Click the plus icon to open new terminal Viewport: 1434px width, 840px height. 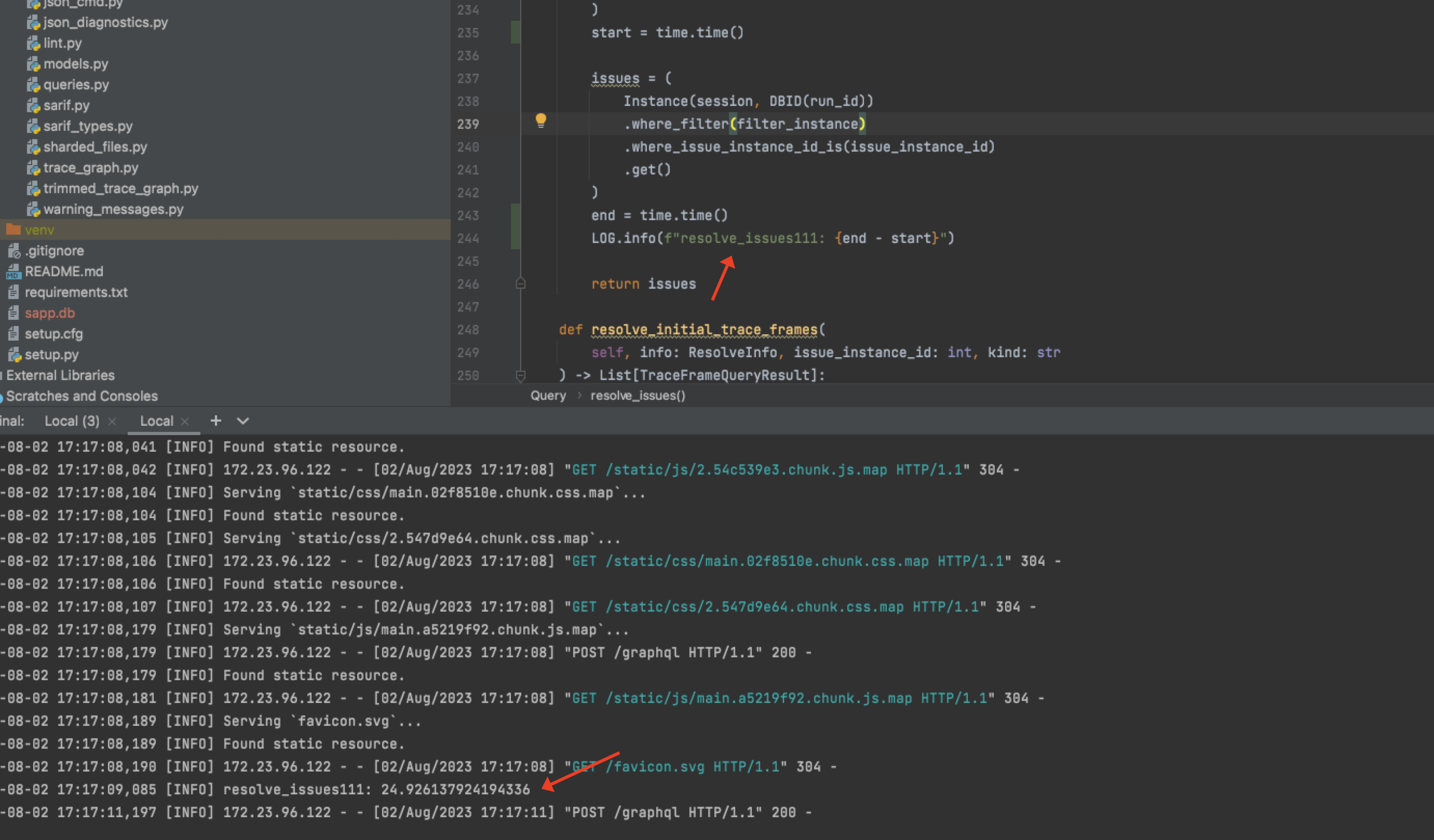point(215,421)
